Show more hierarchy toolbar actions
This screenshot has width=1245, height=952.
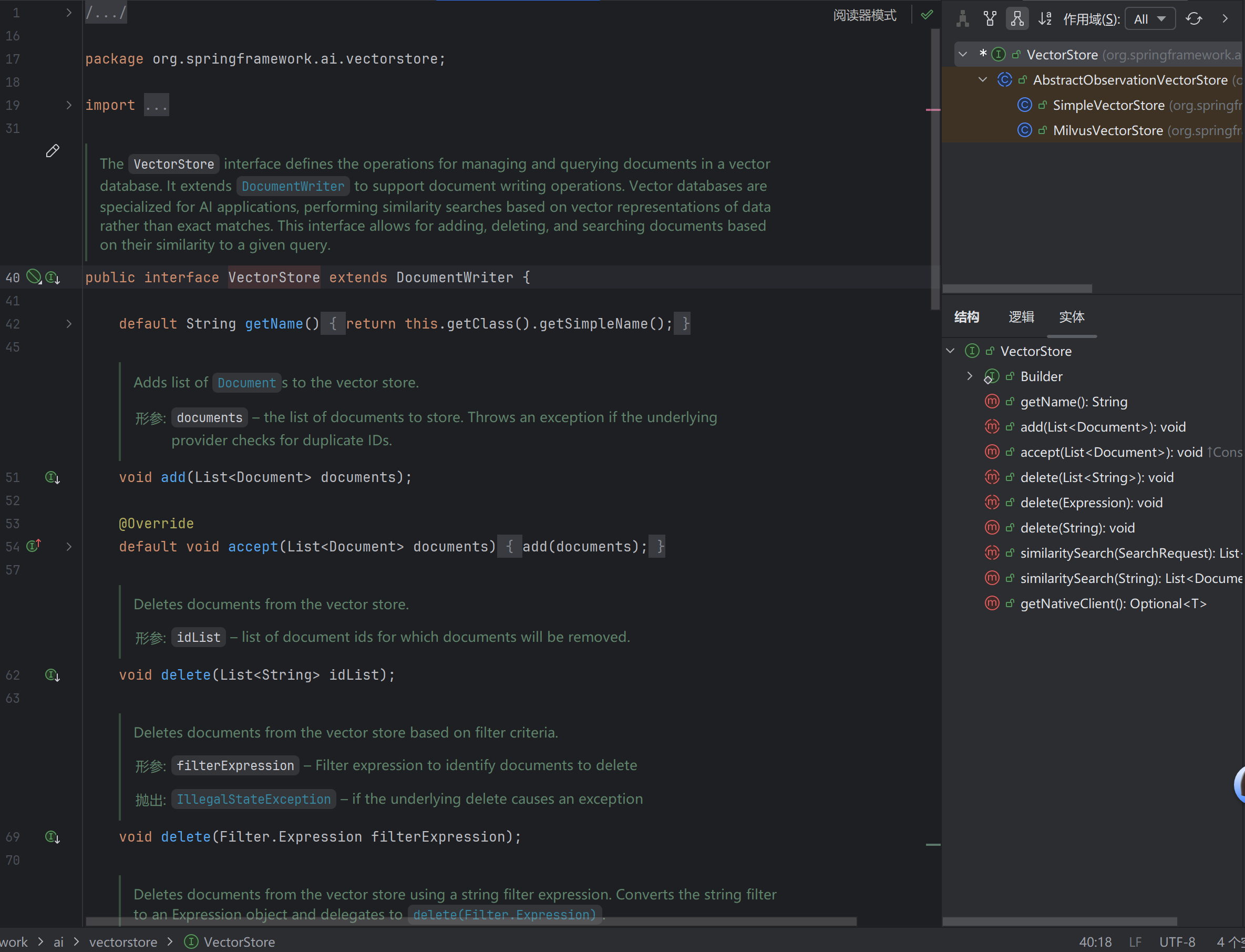click(1225, 19)
